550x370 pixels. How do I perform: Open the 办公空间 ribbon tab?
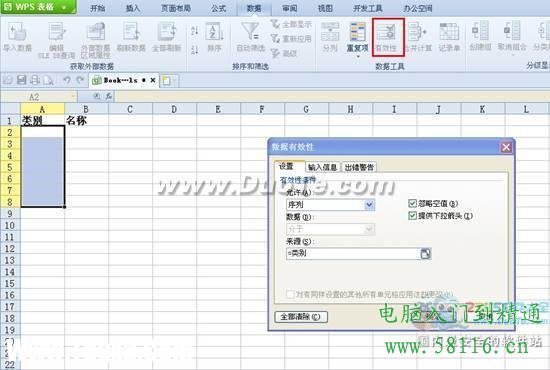tap(417, 8)
